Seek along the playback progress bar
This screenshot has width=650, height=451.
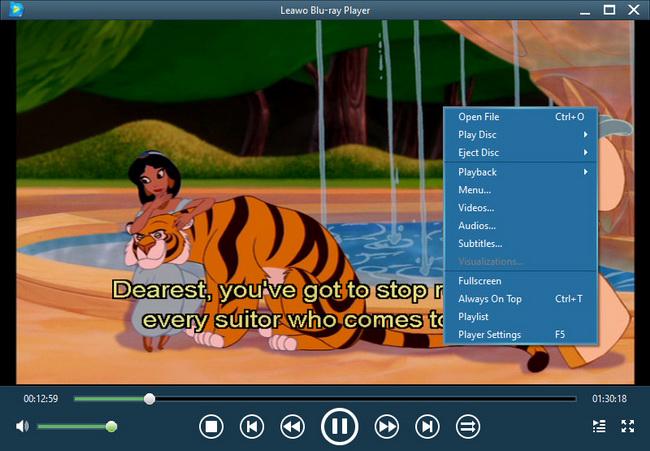click(325, 399)
